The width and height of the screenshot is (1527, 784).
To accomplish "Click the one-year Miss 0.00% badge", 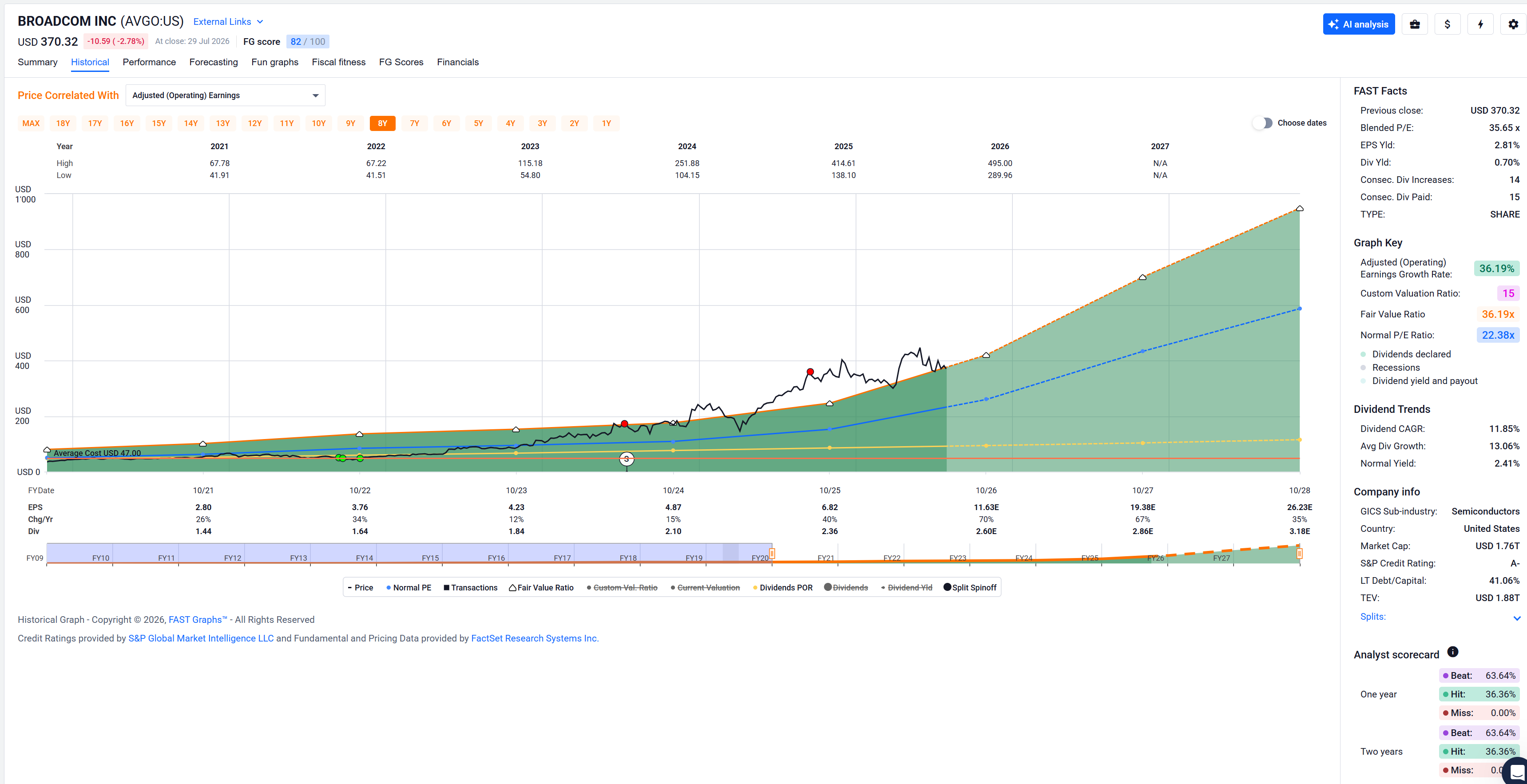I will pos(1479,713).
